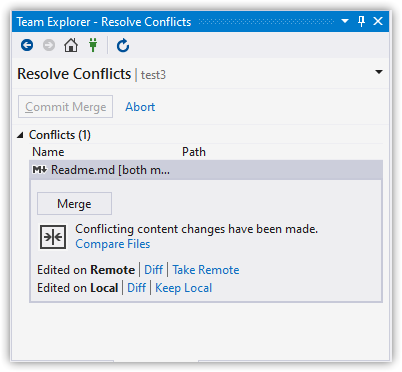
Task: Choose Take Remote
Action: 206,270
